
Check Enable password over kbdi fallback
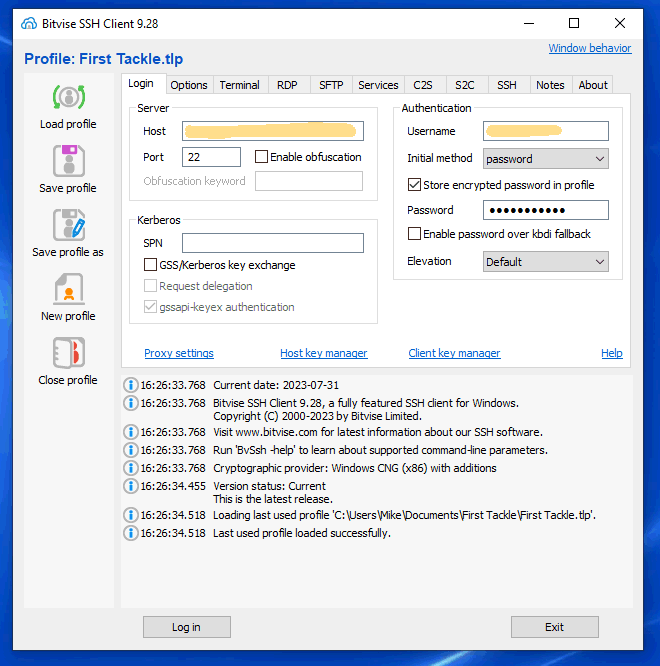point(415,234)
